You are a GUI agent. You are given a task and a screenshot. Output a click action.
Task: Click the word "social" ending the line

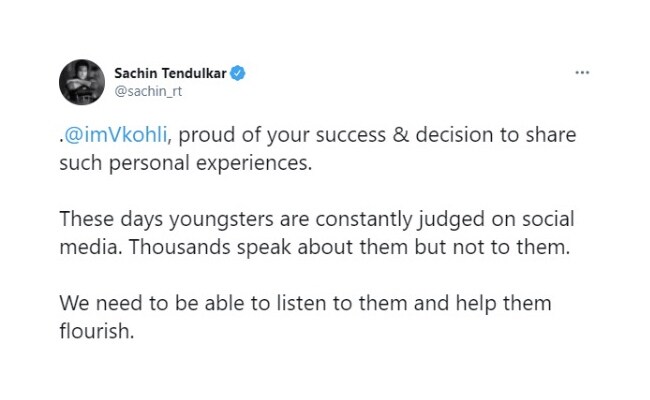[548, 219]
